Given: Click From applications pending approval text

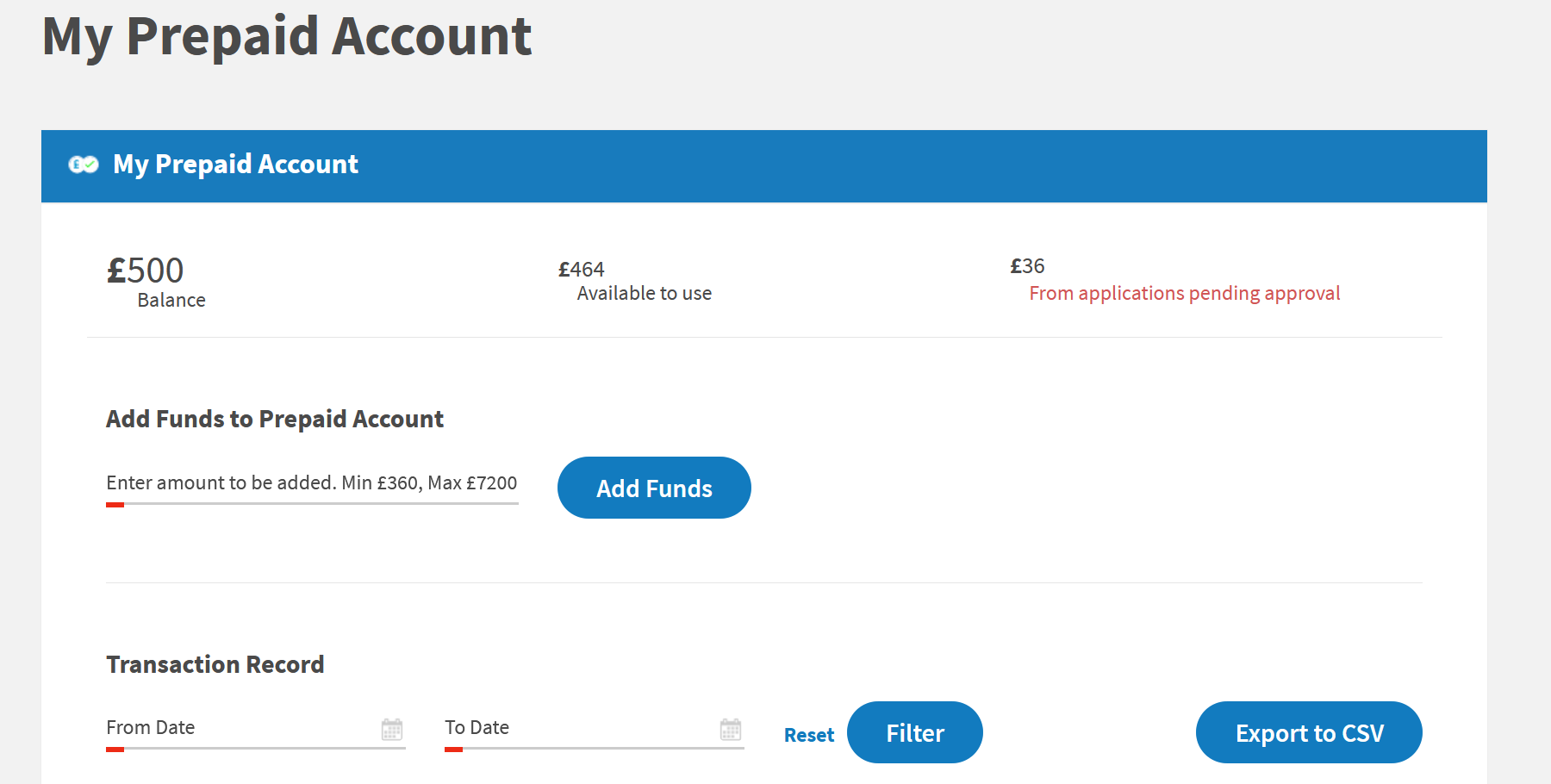Looking at the screenshot, I should pyautogui.click(x=1185, y=294).
